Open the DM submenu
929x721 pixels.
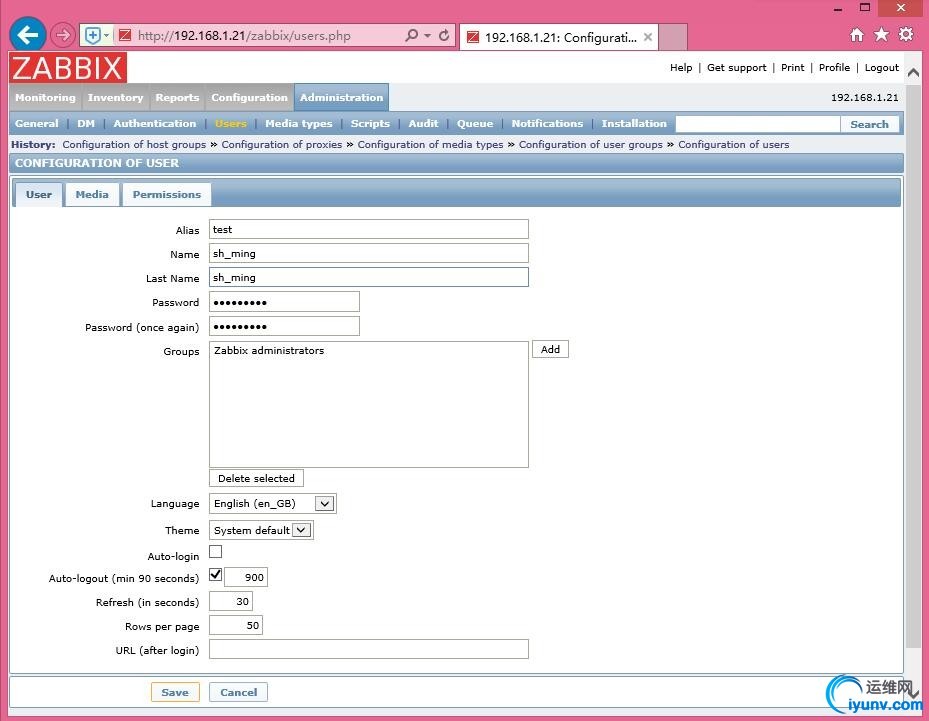coord(86,123)
